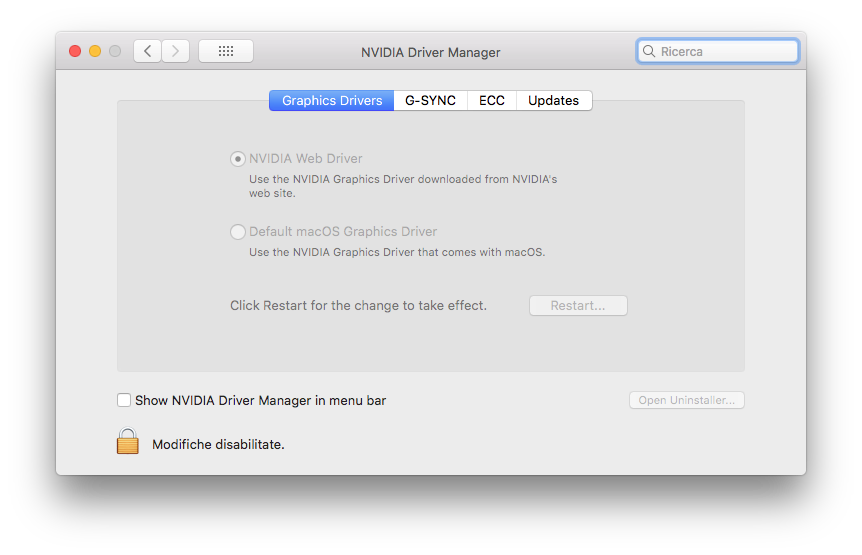Focus the Ricerca search field
The width and height of the screenshot is (862, 555).
point(717,51)
